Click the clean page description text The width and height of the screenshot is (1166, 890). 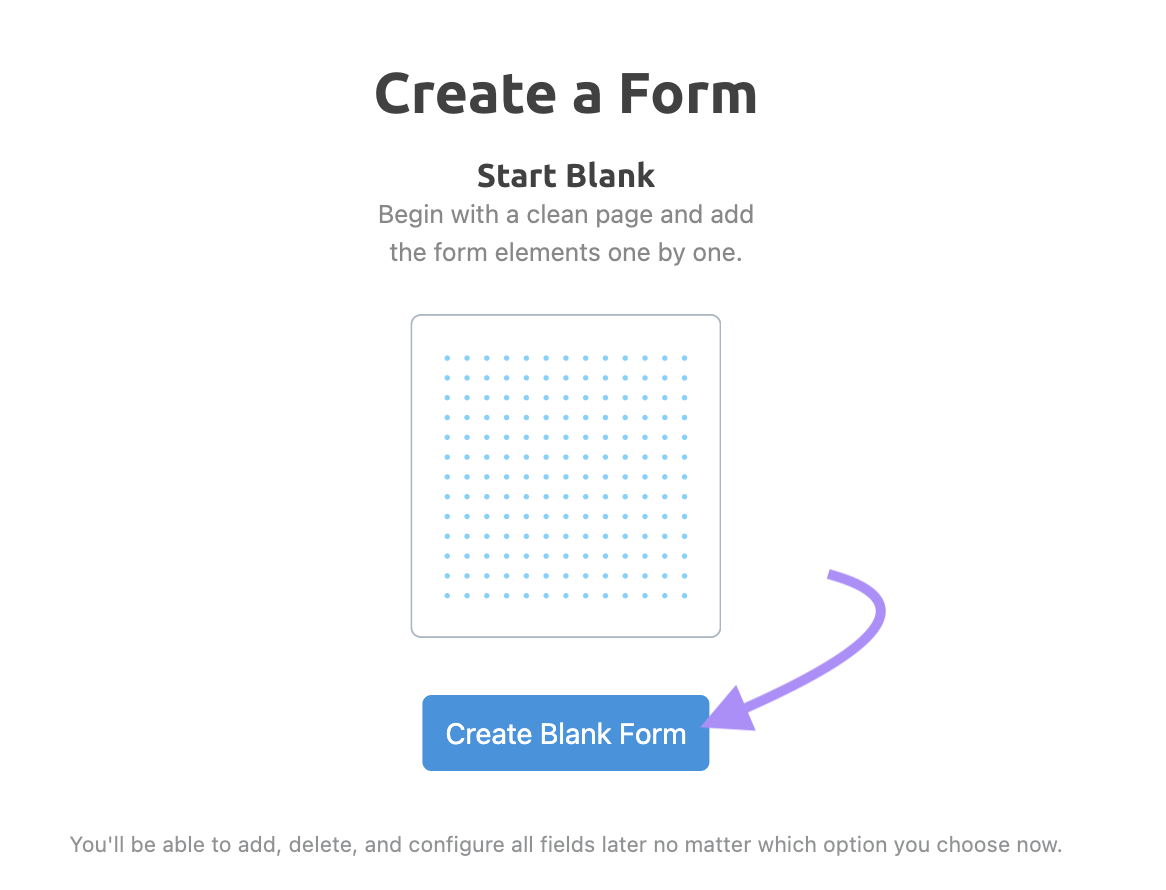(565, 232)
